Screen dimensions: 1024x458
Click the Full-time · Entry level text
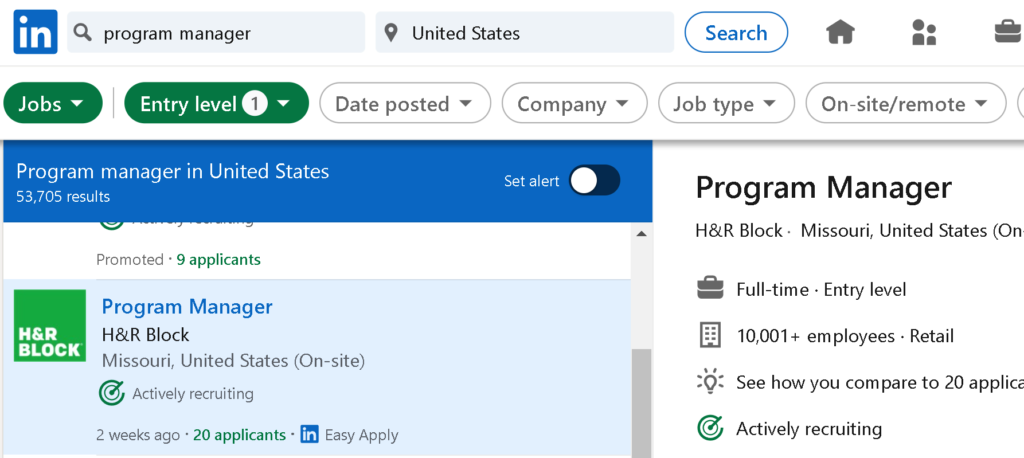click(822, 289)
